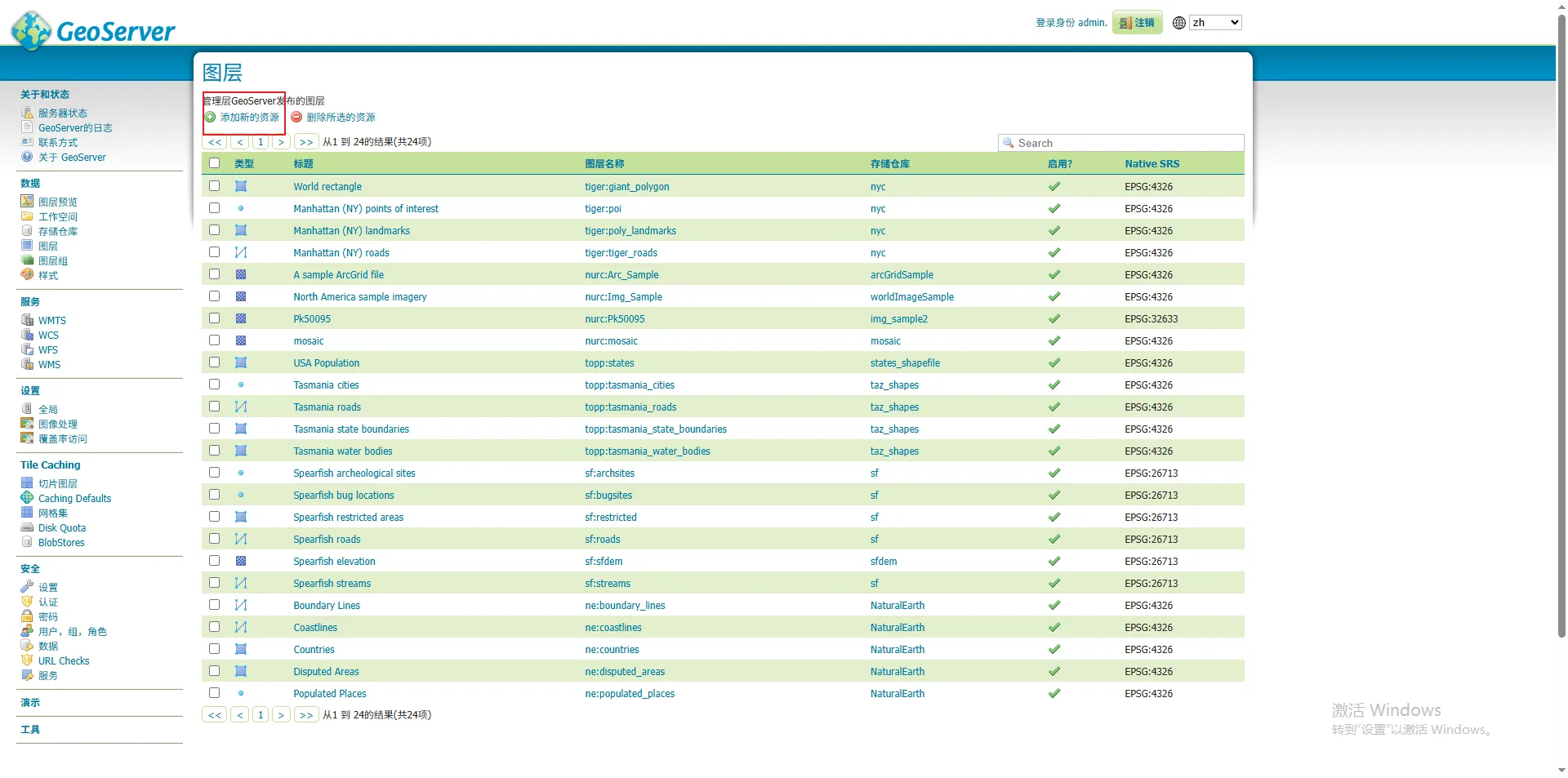This screenshot has width=1568, height=778.
Task: Click the server status icon in sidebar
Action: (27, 113)
